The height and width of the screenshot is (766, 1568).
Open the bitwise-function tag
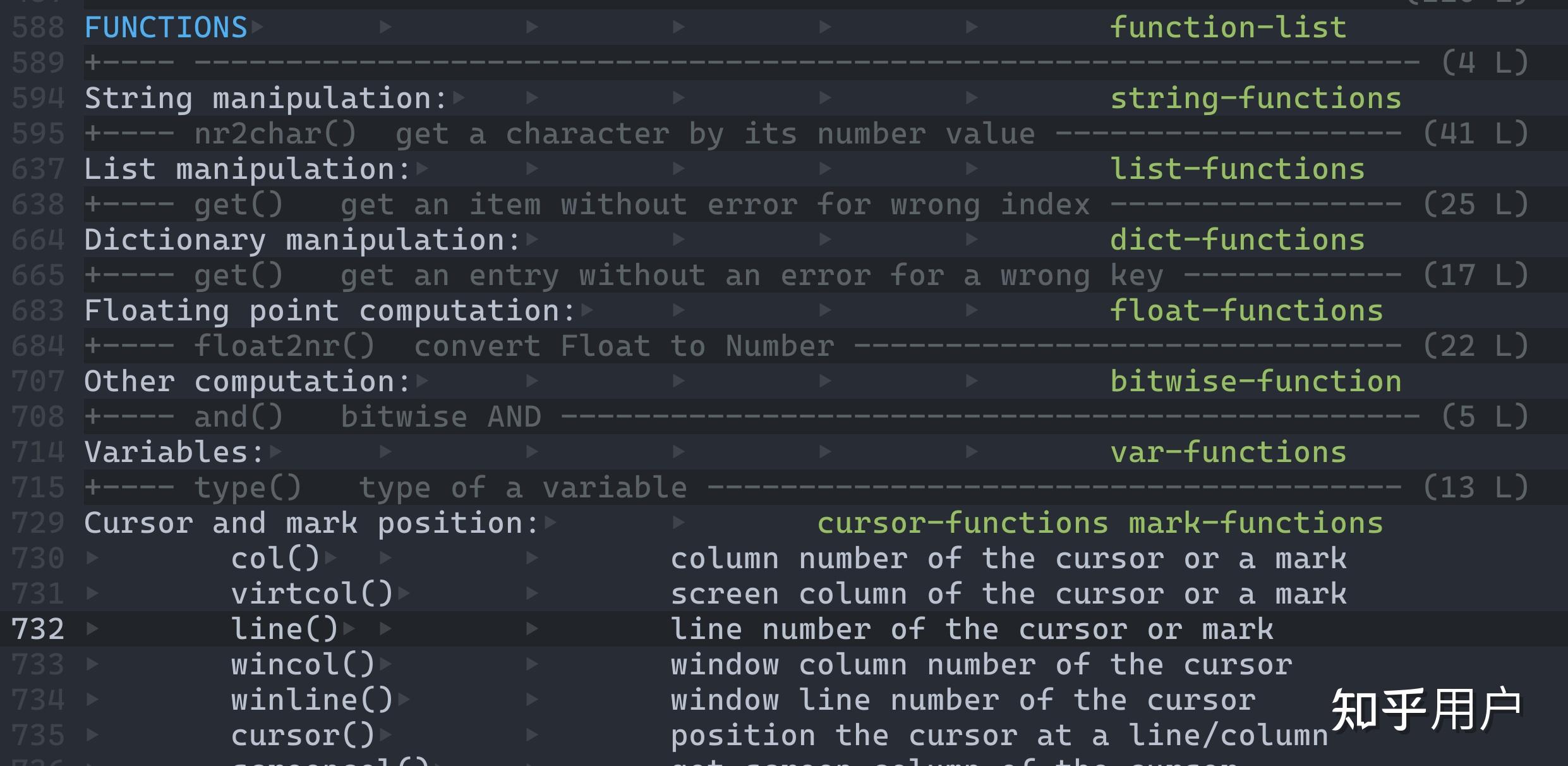click(1255, 382)
